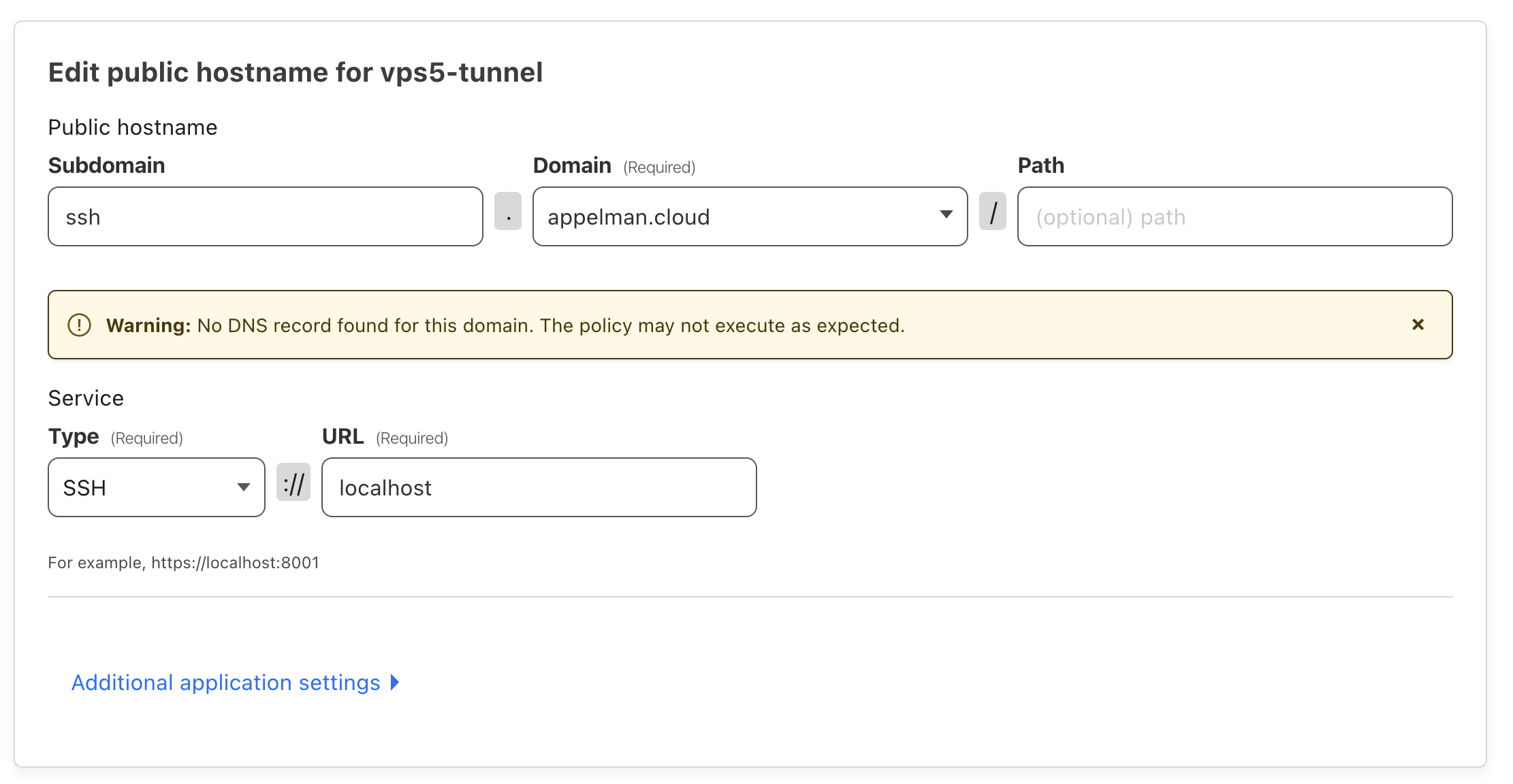Click the example text https://localhost:8001

point(183,563)
